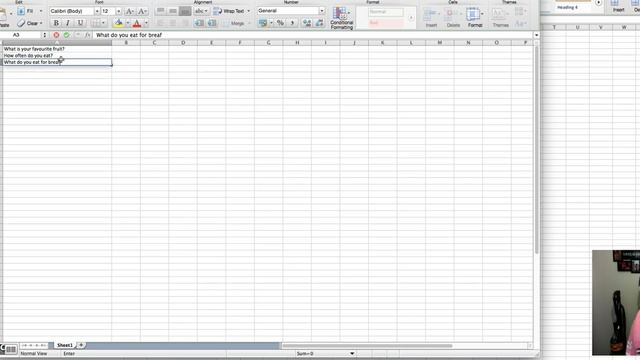The width and height of the screenshot is (640, 360).
Task: Decrease font size with smaller A icon
Action: [x=142, y=11]
